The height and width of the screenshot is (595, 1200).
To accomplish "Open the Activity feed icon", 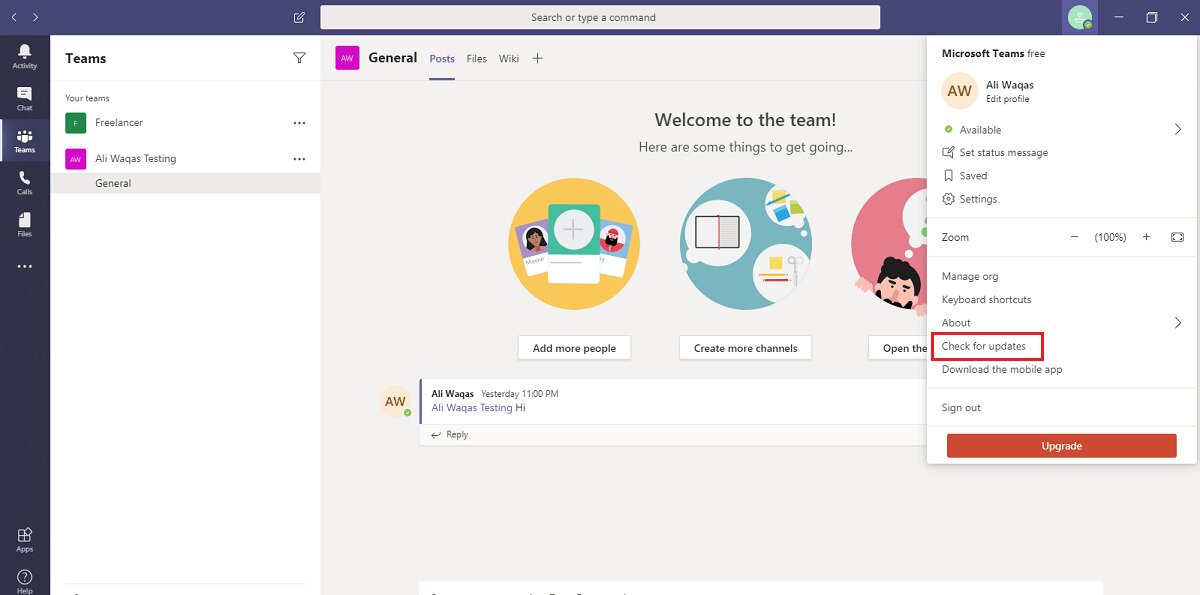I will 24,53.
